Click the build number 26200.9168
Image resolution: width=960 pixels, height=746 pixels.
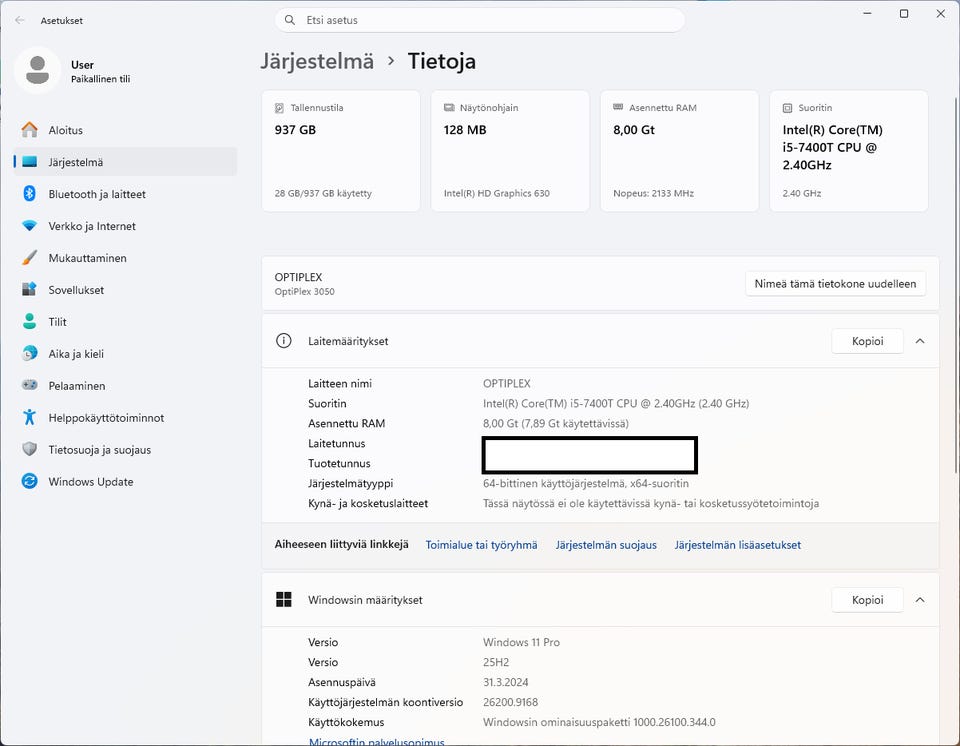(511, 702)
